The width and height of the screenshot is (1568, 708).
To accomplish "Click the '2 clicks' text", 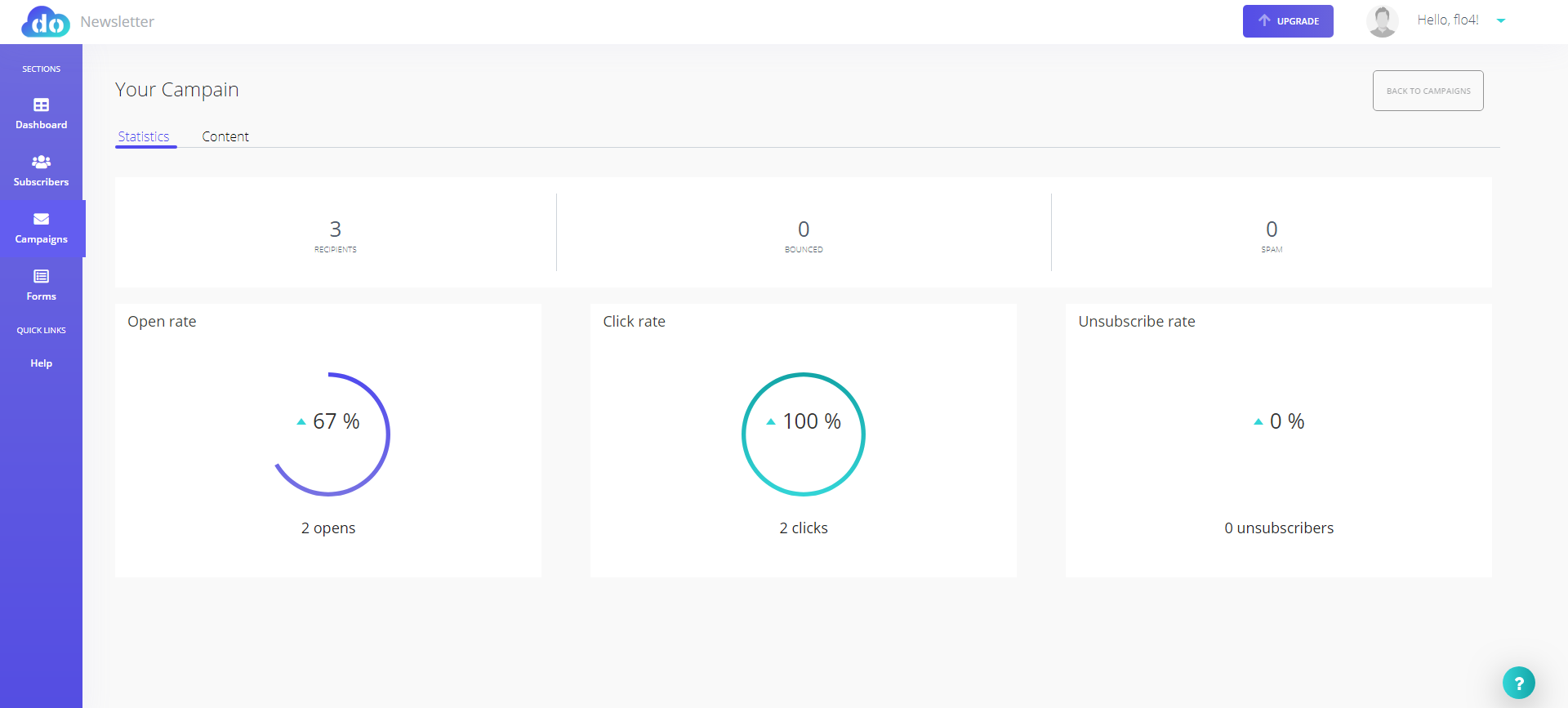I will click(x=804, y=528).
